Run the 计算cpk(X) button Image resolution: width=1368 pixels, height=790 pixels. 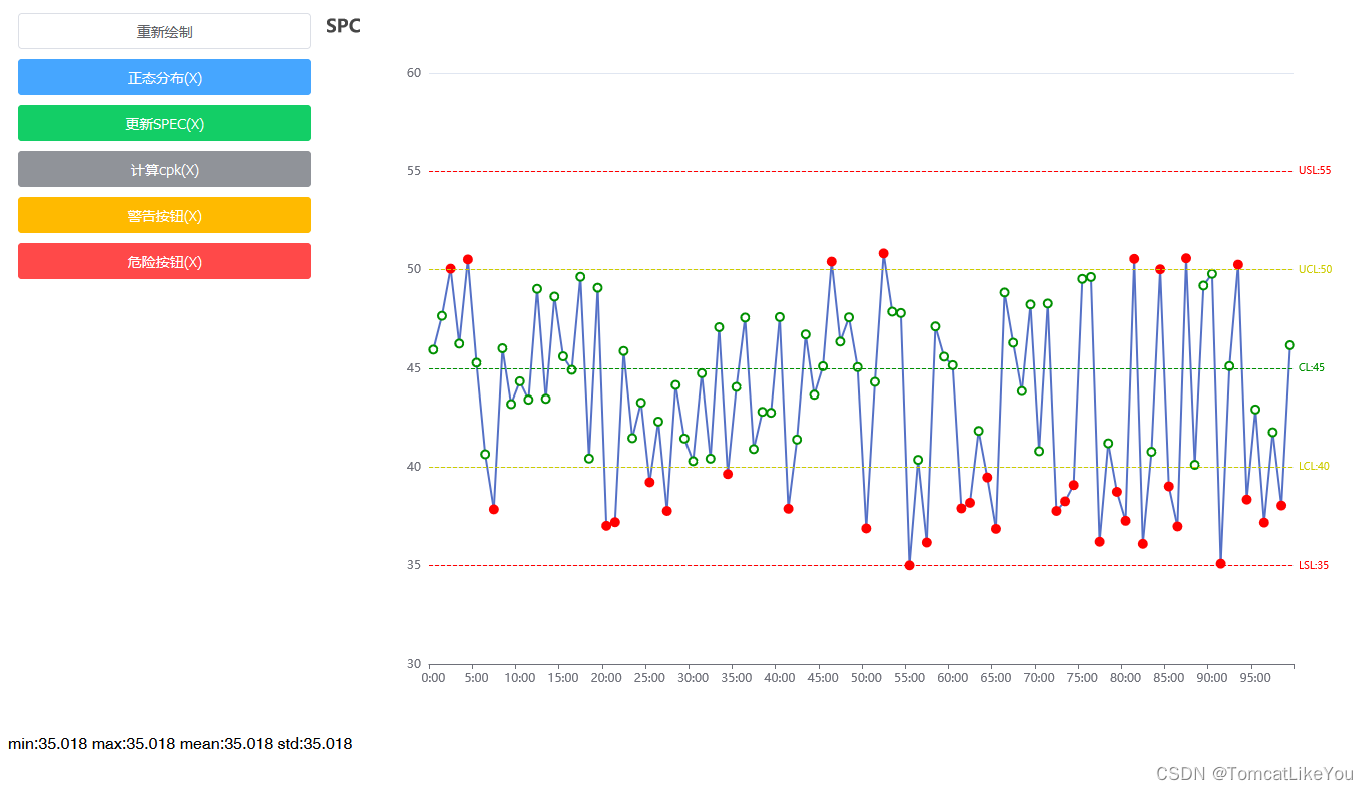(164, 169)
